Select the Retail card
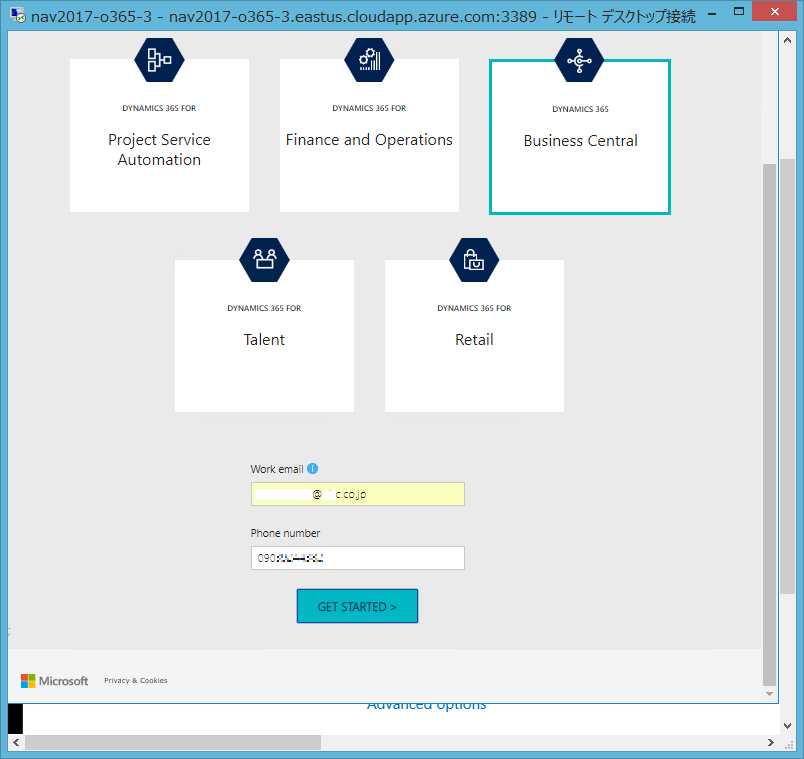Viewport: 804px width, 759px height. 474,336
